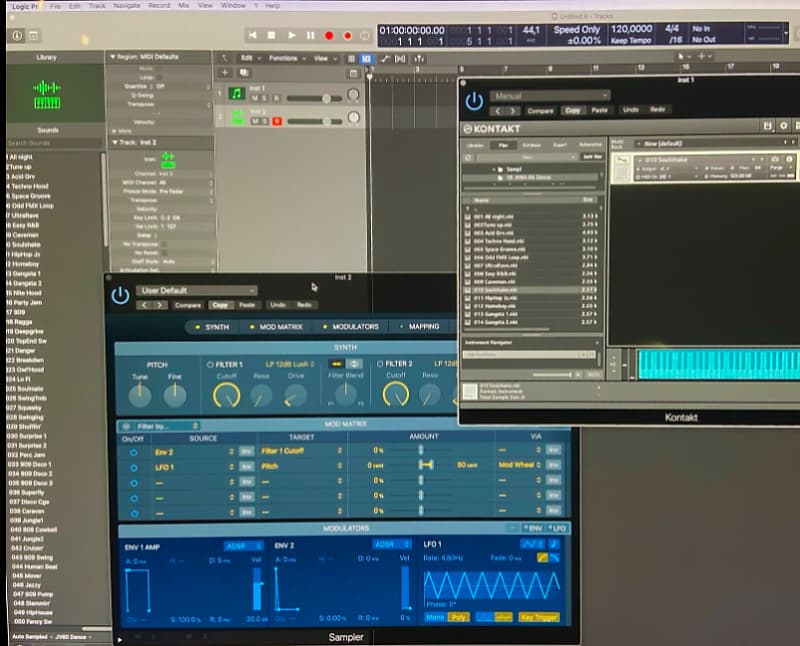Enable Filter 1 in the Synth section
The image size is (800, 646).
click(210, 364)
